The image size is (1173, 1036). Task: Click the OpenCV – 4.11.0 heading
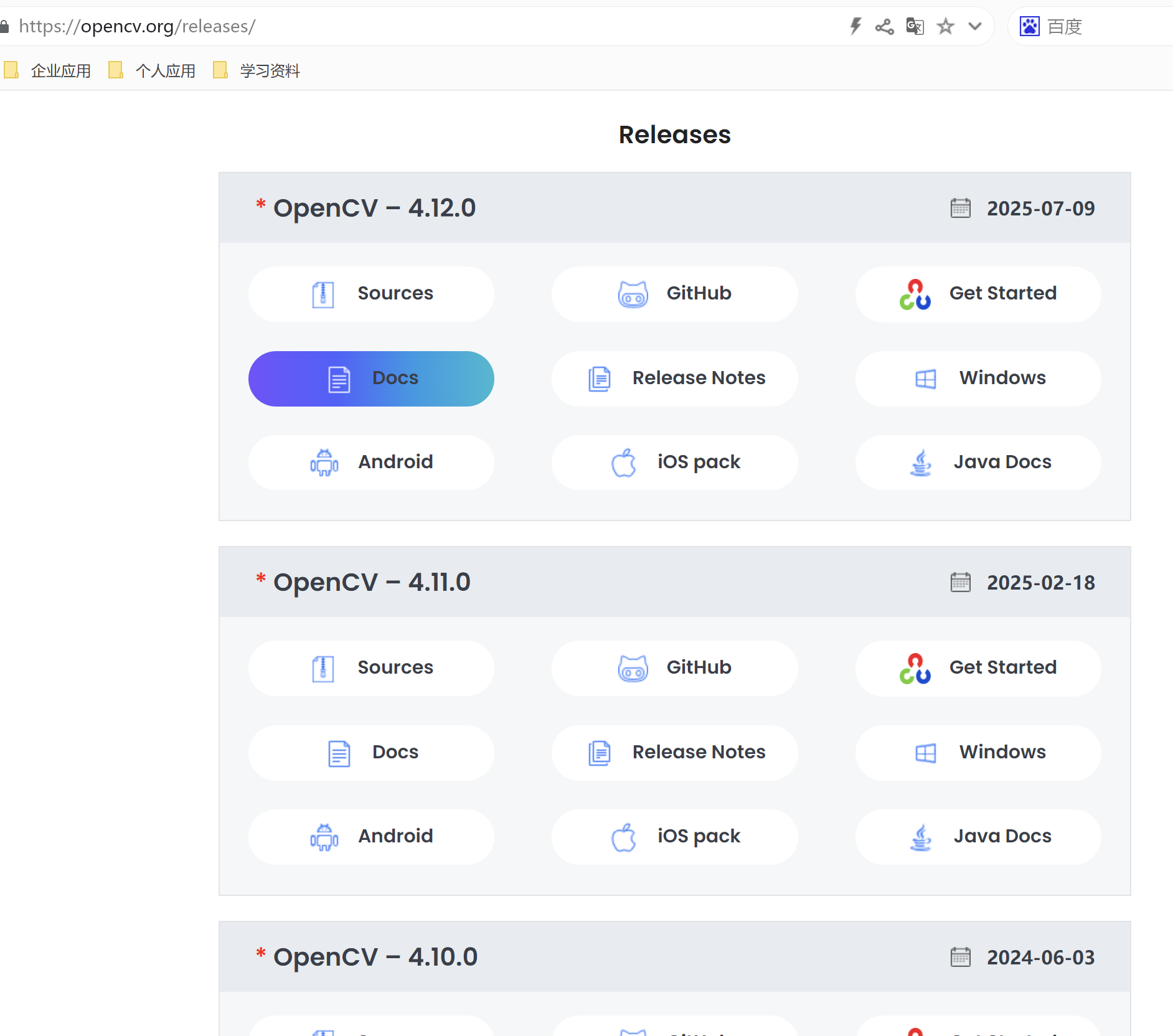coord(372,582)
